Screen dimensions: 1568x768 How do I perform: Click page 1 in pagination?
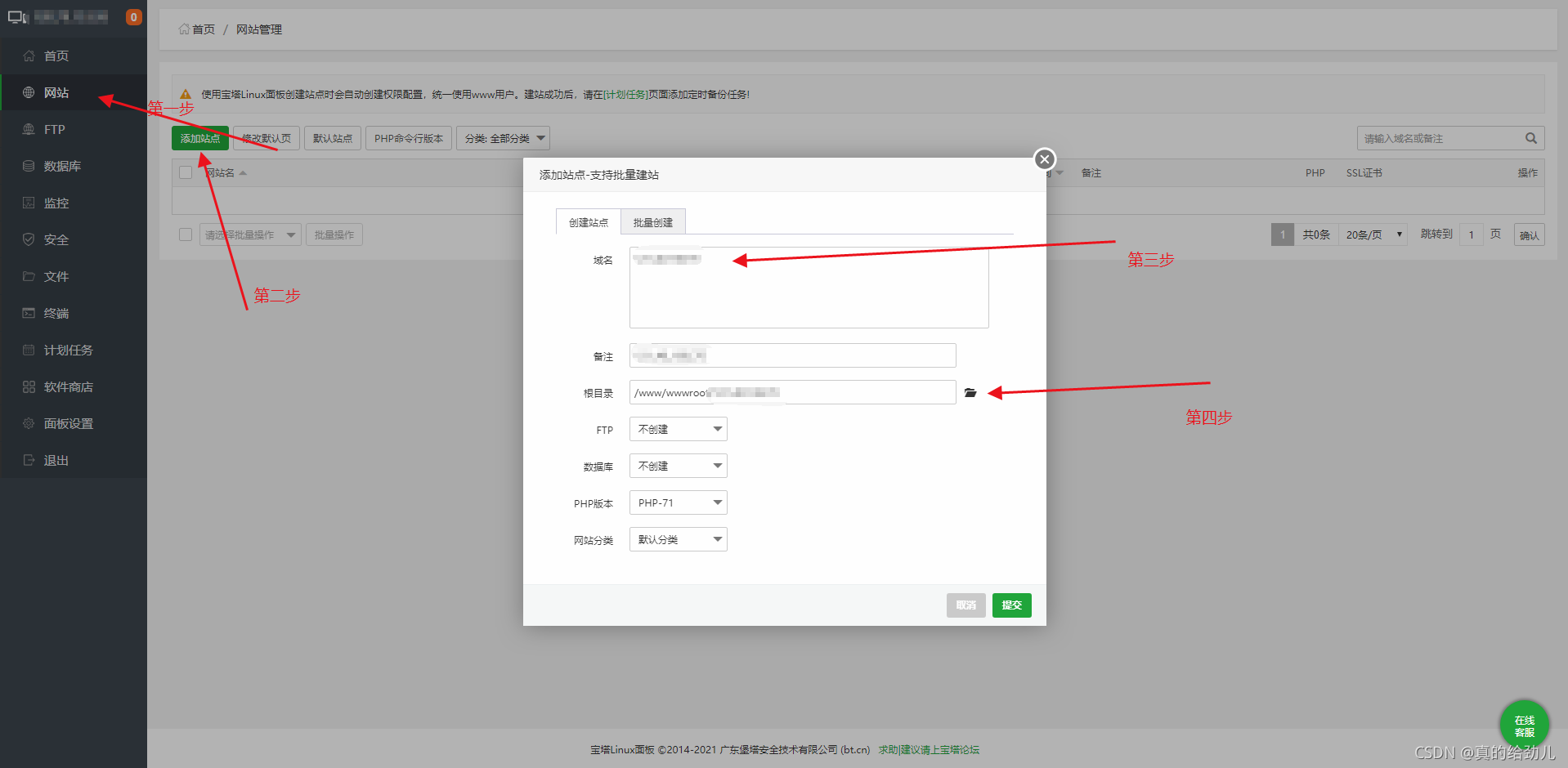click(1283, 234)
